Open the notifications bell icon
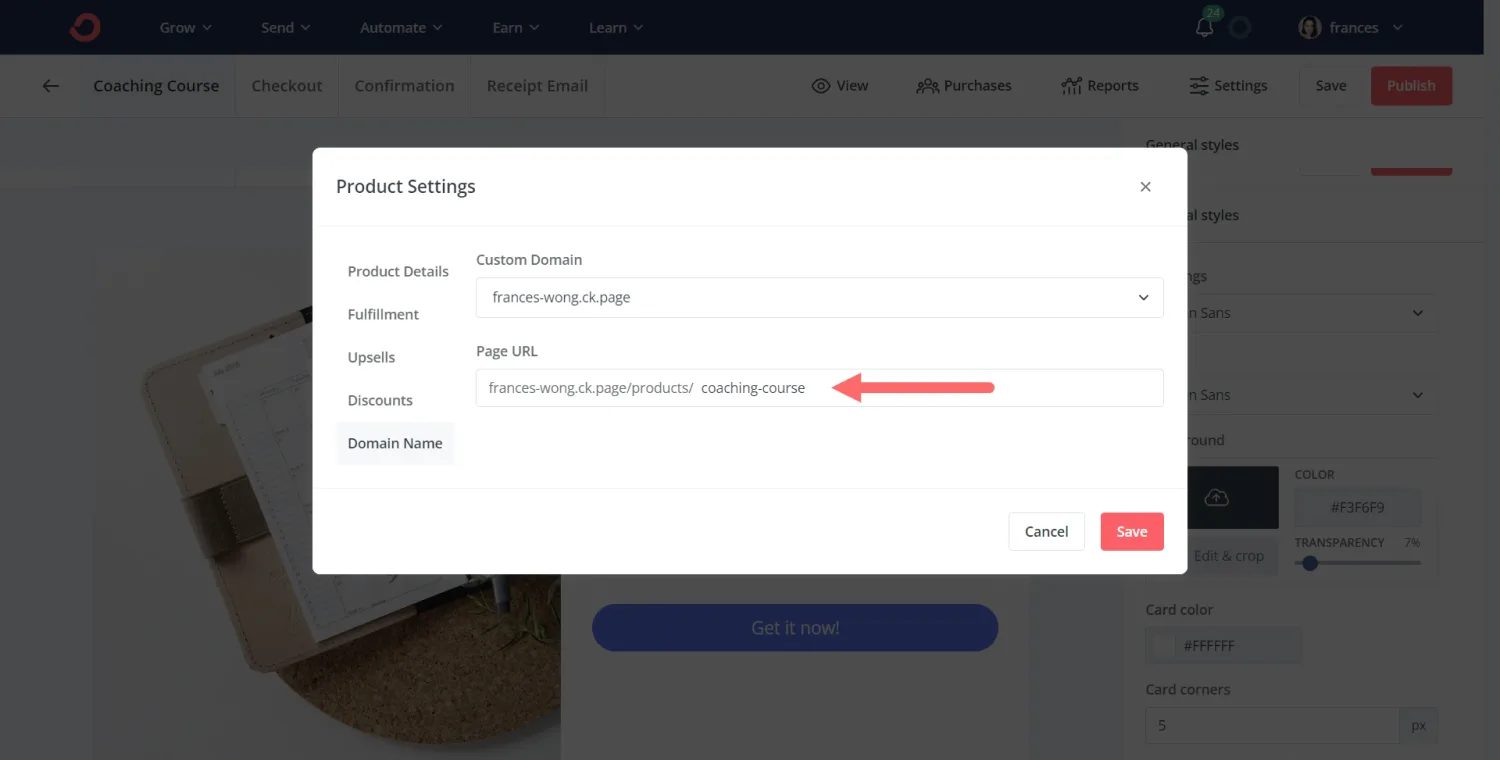 [1205, 28]
